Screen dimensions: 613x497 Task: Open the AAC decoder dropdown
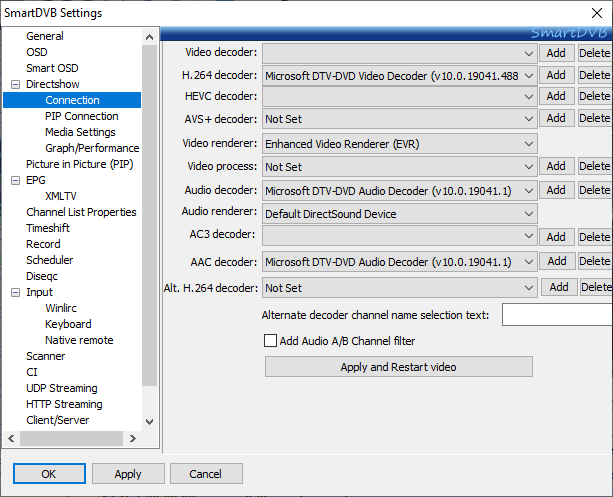click(400, 262)
